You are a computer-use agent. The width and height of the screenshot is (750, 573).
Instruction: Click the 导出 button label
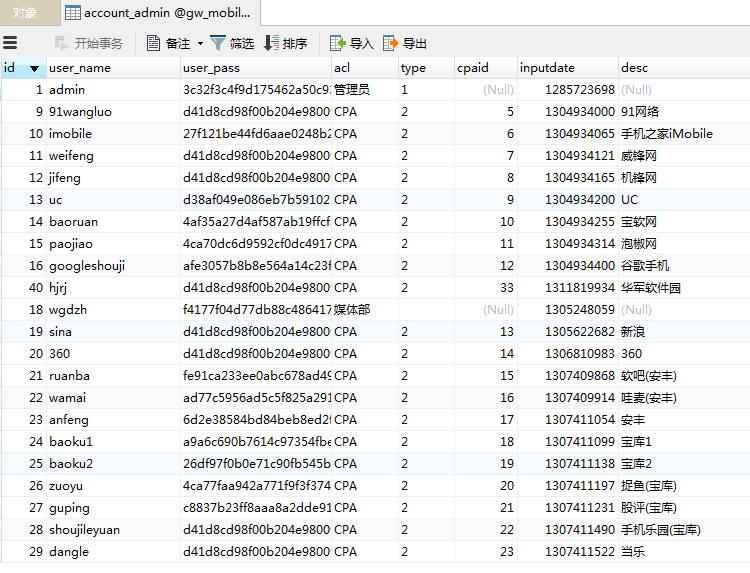pyautogui.click(x=414, y=44)
